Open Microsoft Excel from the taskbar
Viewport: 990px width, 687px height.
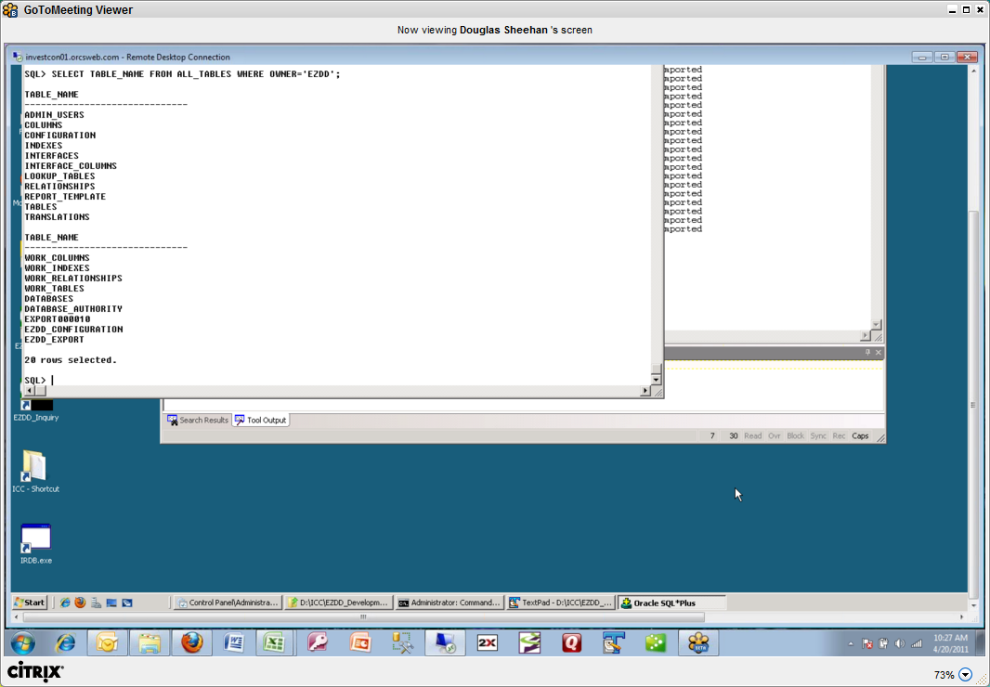coord(275,643)
